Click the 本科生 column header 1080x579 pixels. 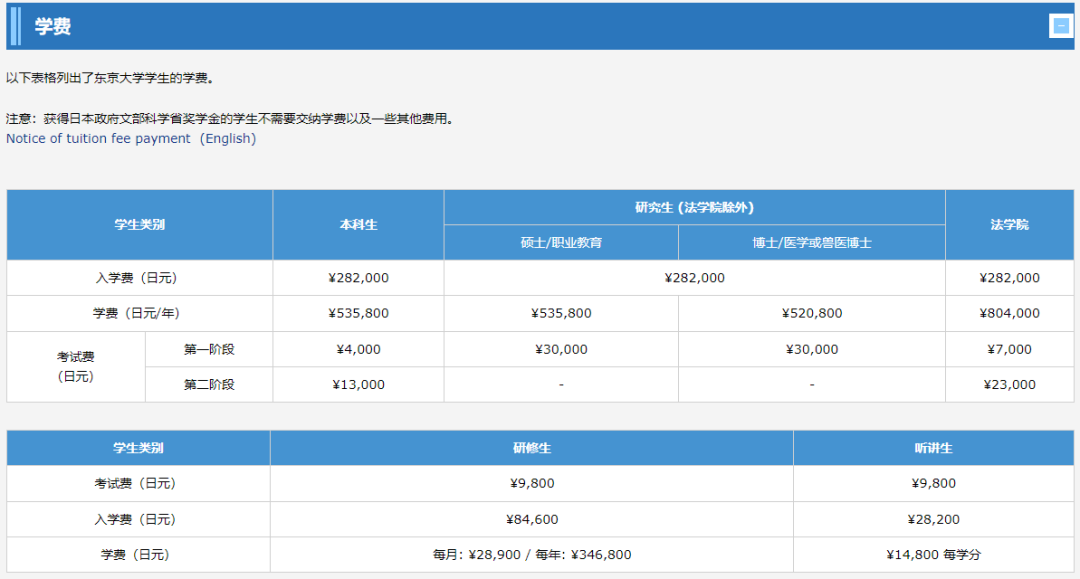(358, 225)
